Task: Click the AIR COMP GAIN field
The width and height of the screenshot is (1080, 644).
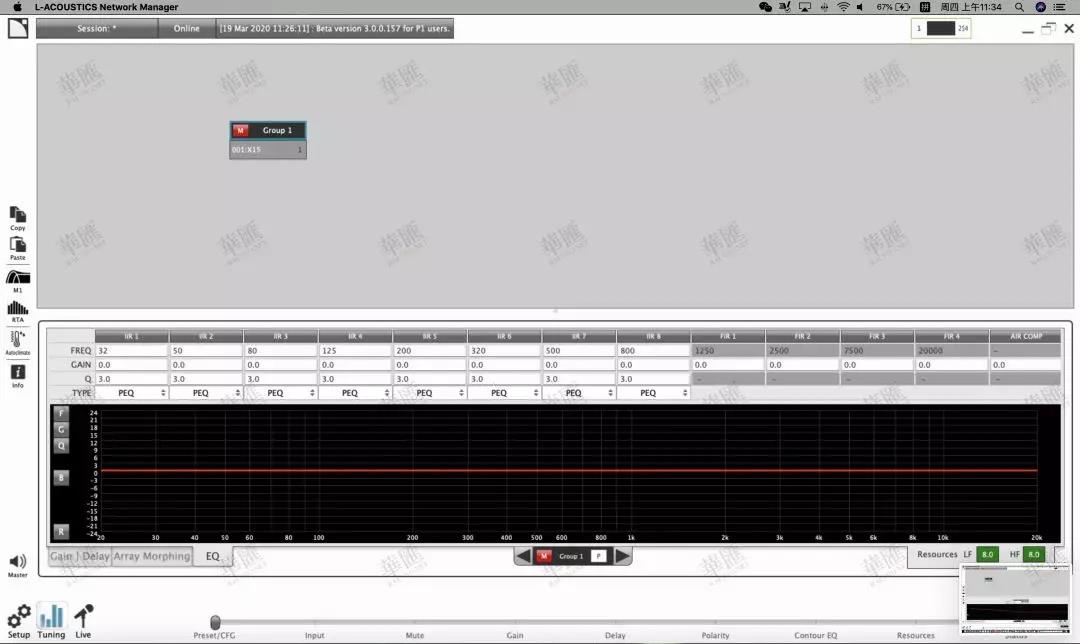Action: tap(1026, 364)
